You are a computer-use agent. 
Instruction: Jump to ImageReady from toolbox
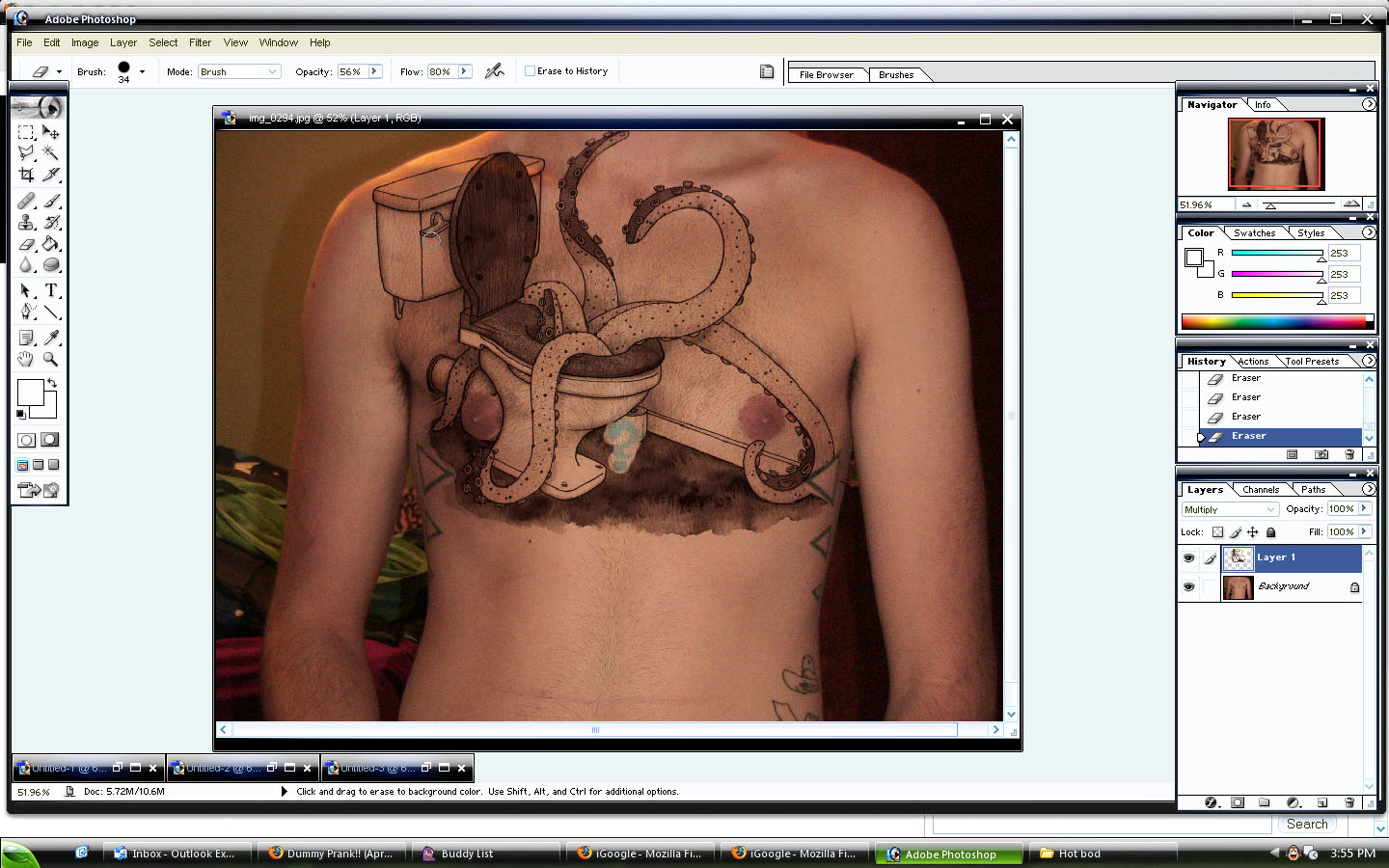pos(39,490)
